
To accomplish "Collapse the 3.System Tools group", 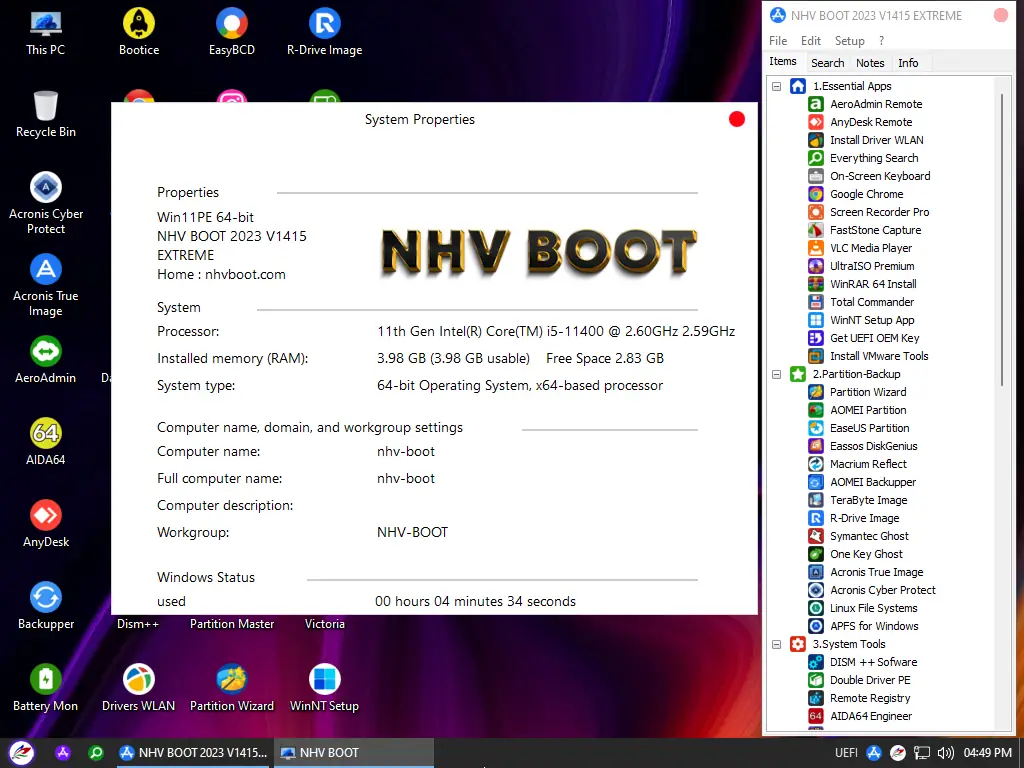I will click(x=776, y=644).
